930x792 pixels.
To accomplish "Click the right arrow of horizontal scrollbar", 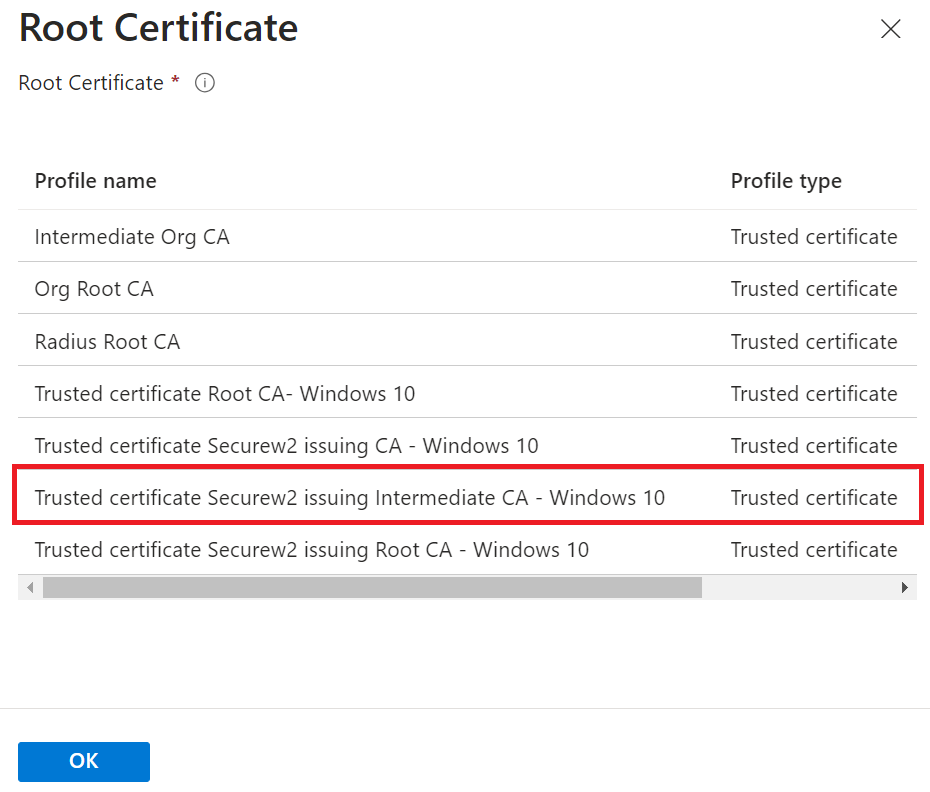I will pos(905,588).
